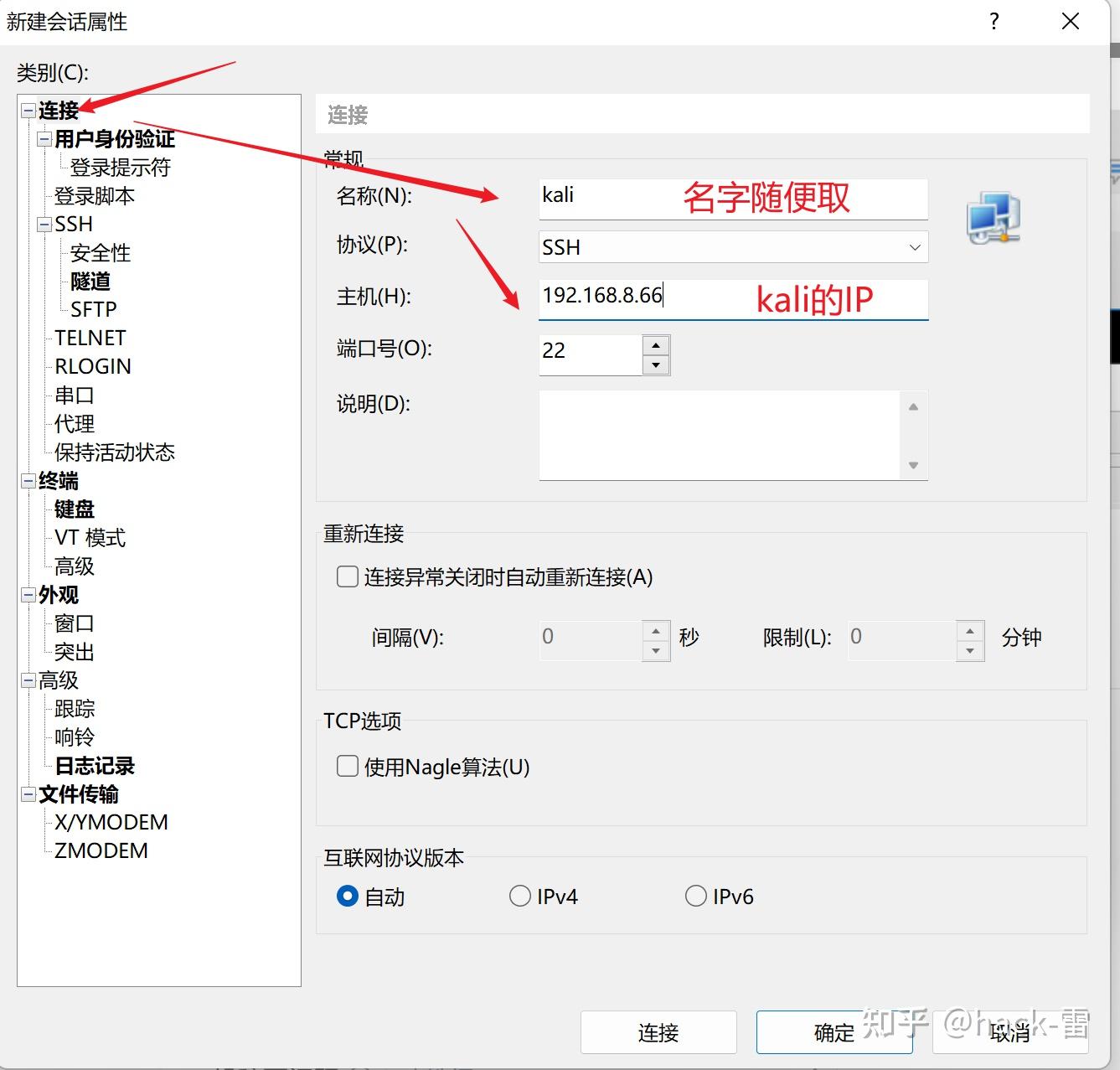Enable 使用Nagle算法 option
Viewport: 1120px width, 1070px height.
click(x=347, y=765)
